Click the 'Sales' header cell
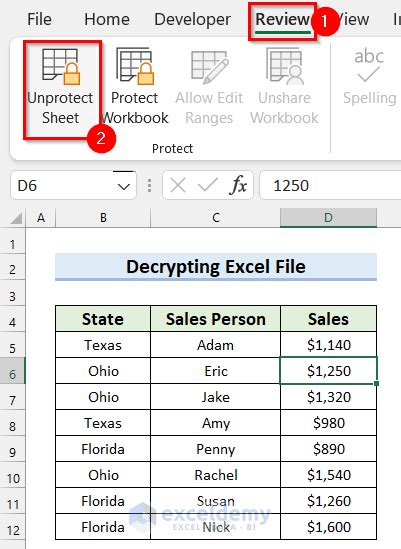Viewport: 401px width, 549px height. click(329, 319)
